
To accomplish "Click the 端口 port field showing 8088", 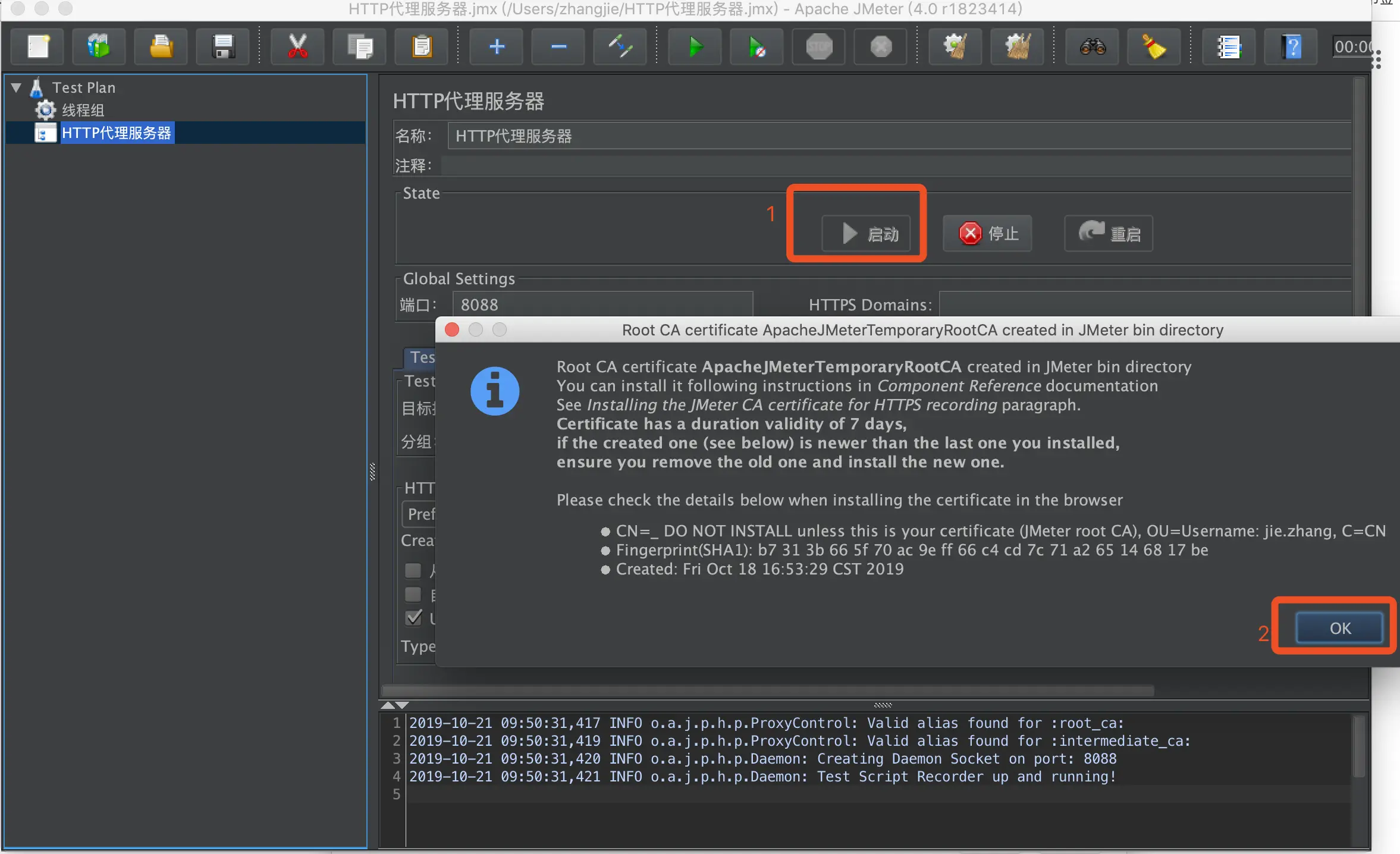I will tap(602, 305).
